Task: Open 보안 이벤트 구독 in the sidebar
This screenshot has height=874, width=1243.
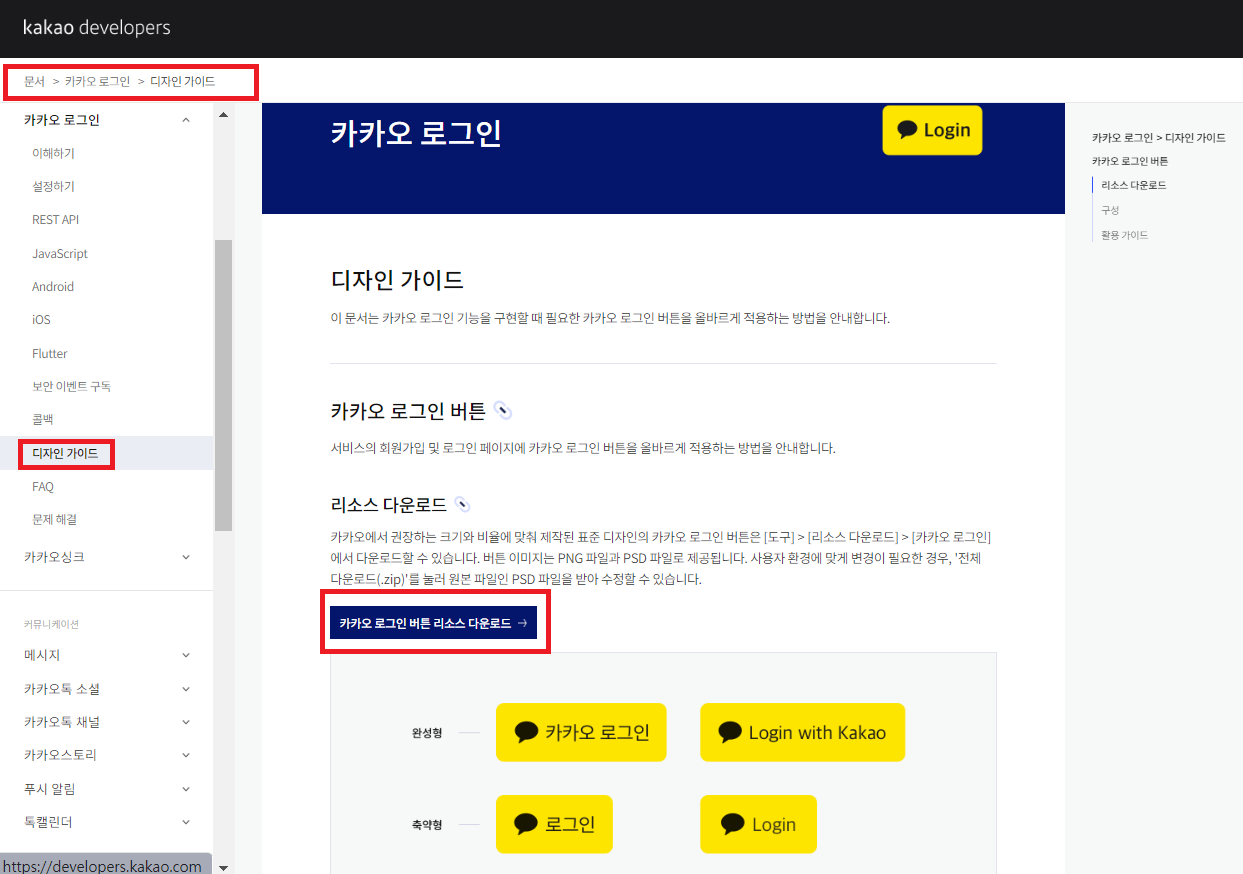Action: click(x=71, y=386)
